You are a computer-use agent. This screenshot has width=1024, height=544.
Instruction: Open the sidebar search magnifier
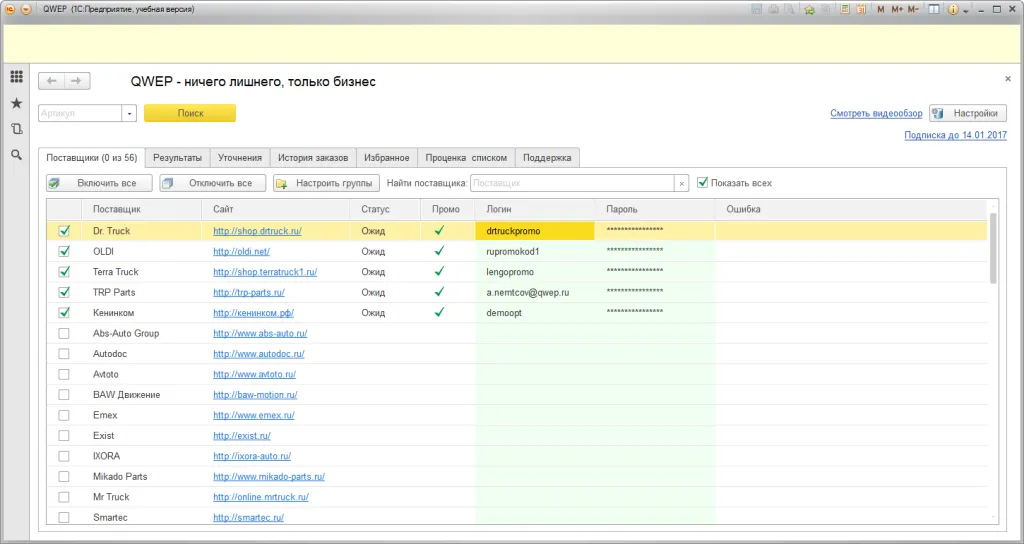(x=16, y=155)
